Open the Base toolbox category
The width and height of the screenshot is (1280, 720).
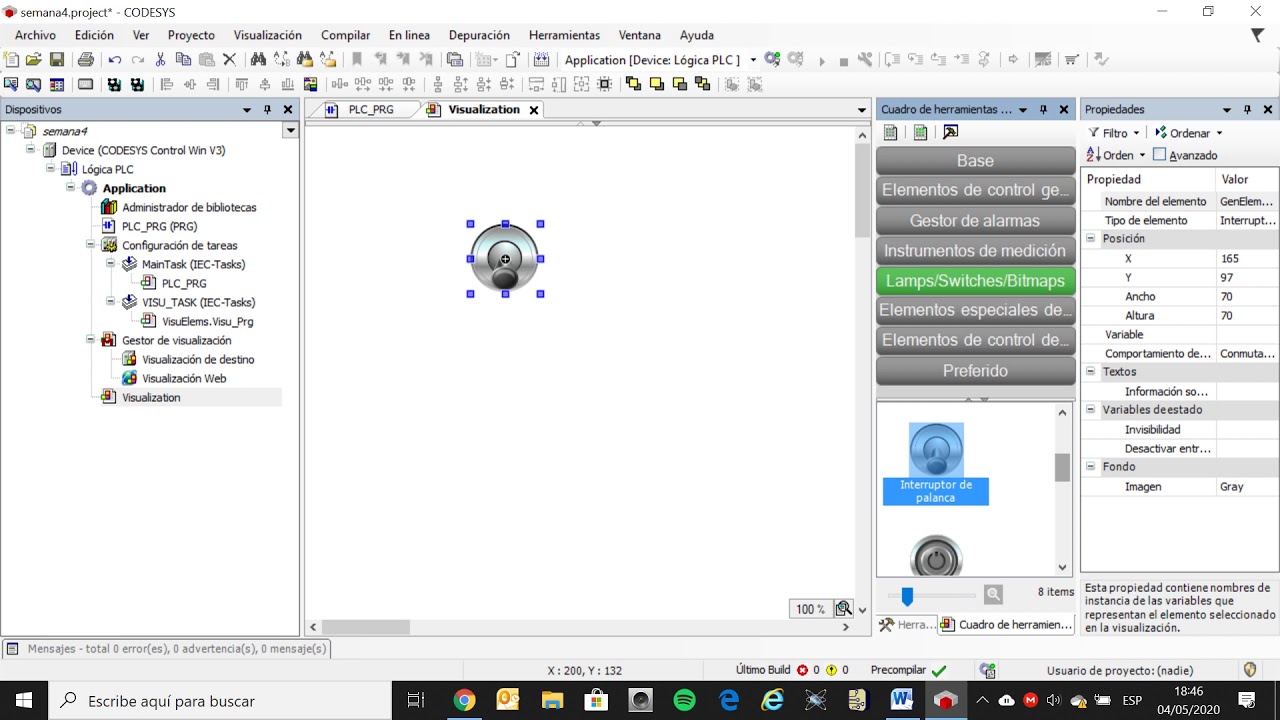point(976,161)
